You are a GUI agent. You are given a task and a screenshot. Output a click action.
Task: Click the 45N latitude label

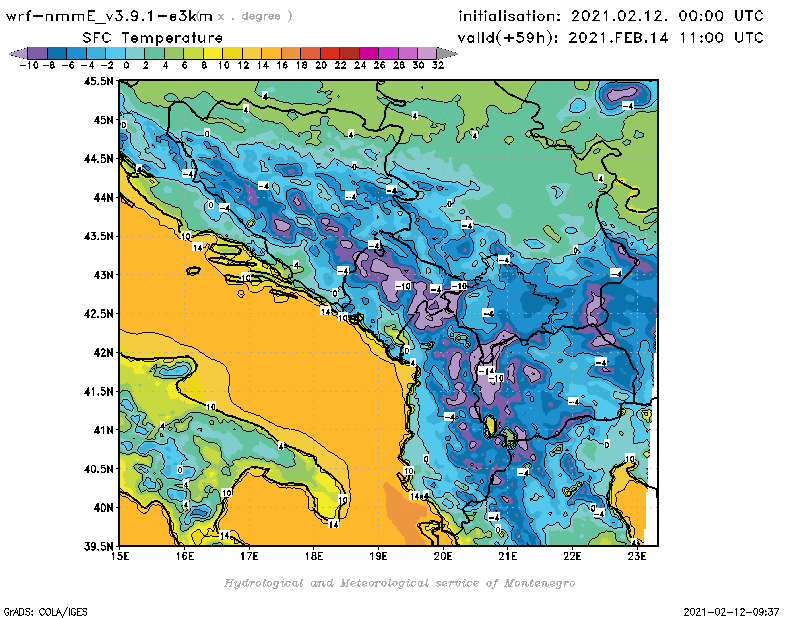point(103,120)
